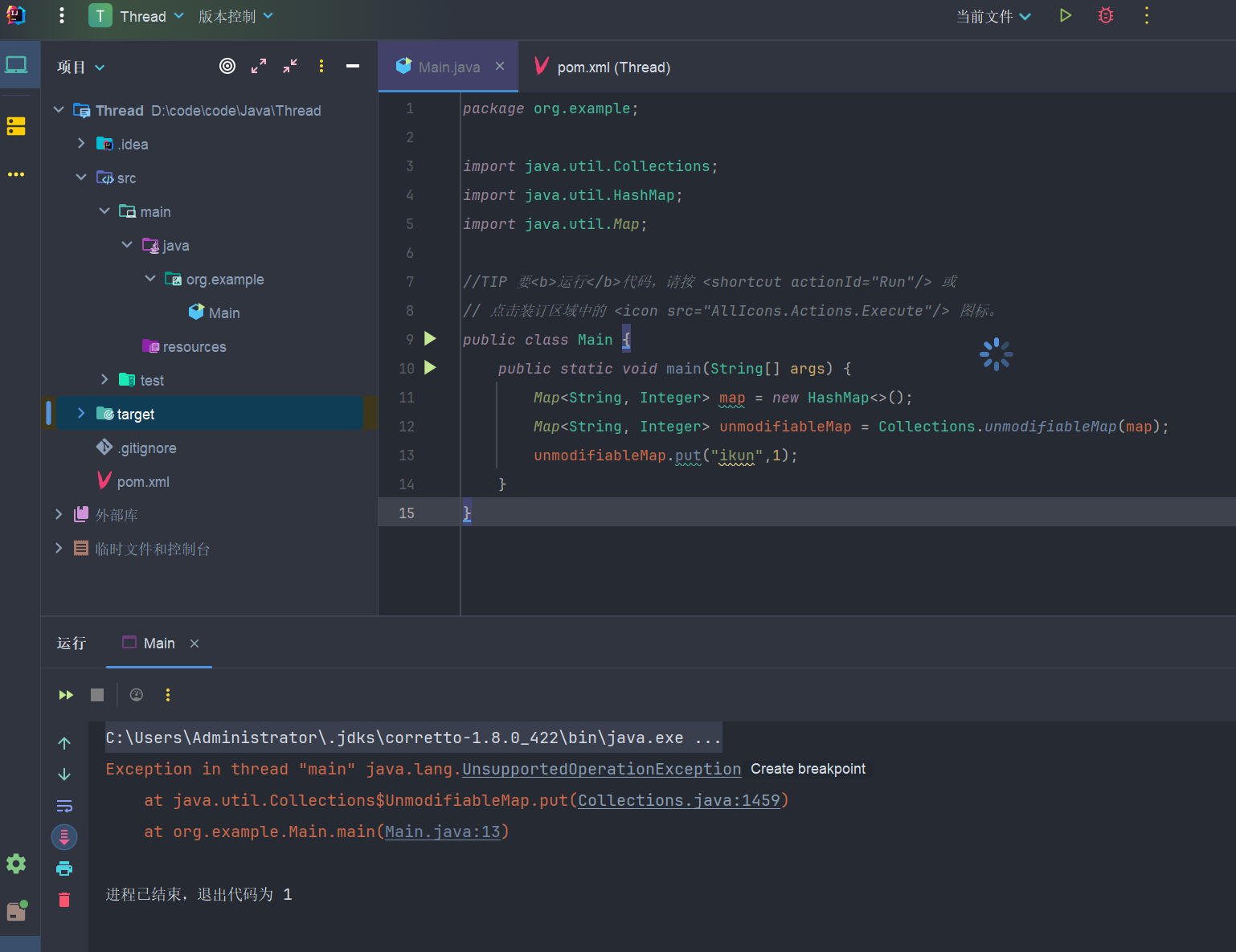Open more options in the Run toolbar
1236x952 pixels.
[x=168, y=695]
